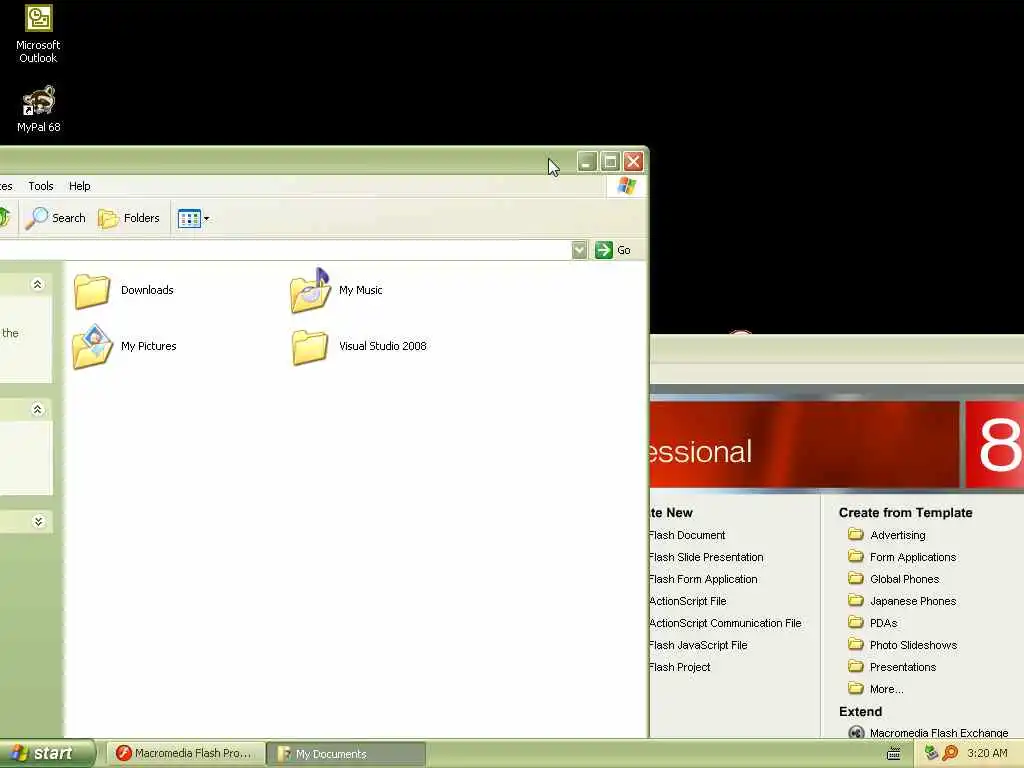This screenshot has height=768, width=1024.
Task: Click the 3:20 AM system clock
Action: 987,754
